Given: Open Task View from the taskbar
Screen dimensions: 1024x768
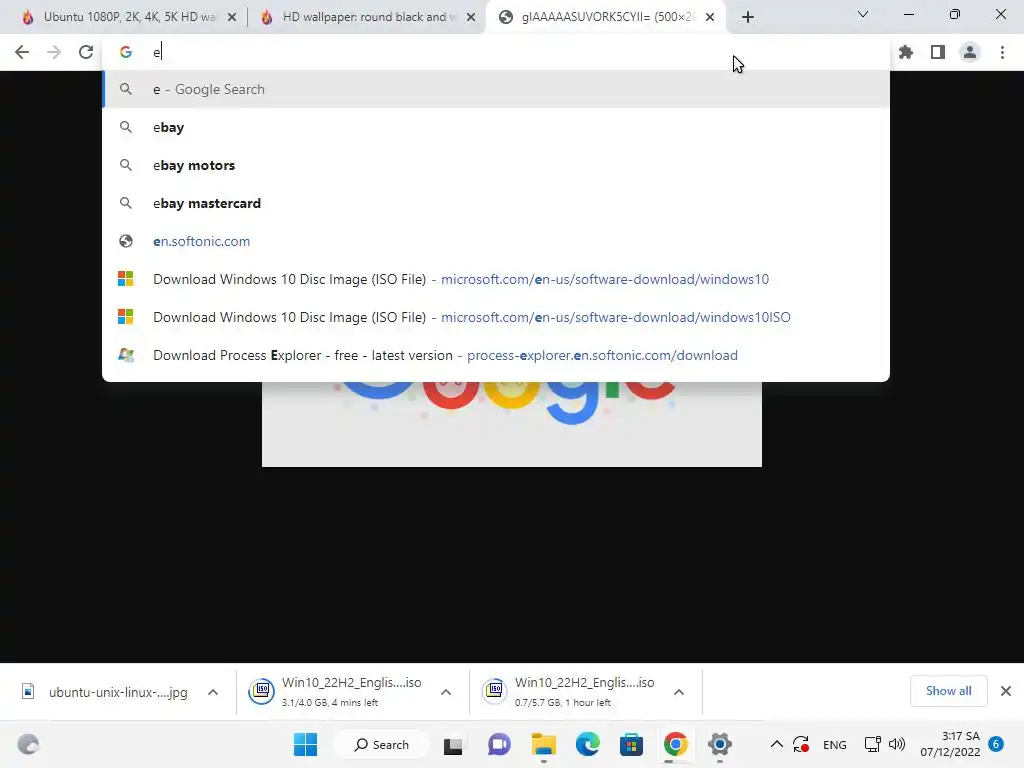Looking at the screenshot, I should pos(453,745).
